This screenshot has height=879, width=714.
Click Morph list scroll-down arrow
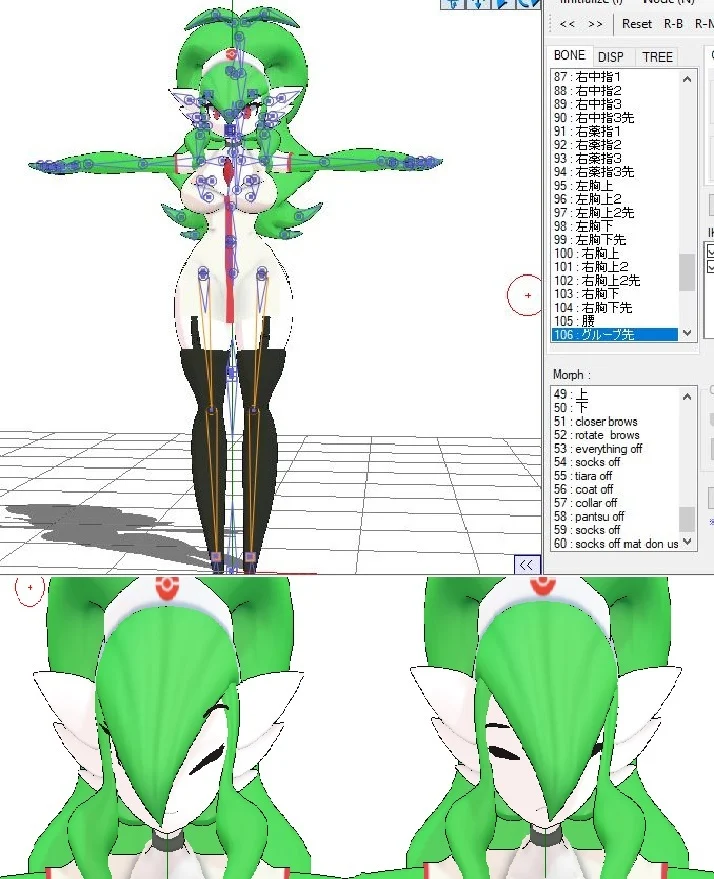click(x=687, y=542)
